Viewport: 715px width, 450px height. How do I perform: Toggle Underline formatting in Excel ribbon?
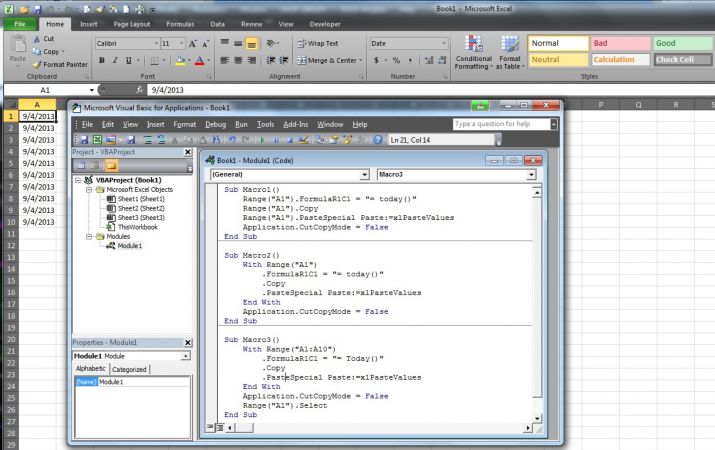click(129, 60)
